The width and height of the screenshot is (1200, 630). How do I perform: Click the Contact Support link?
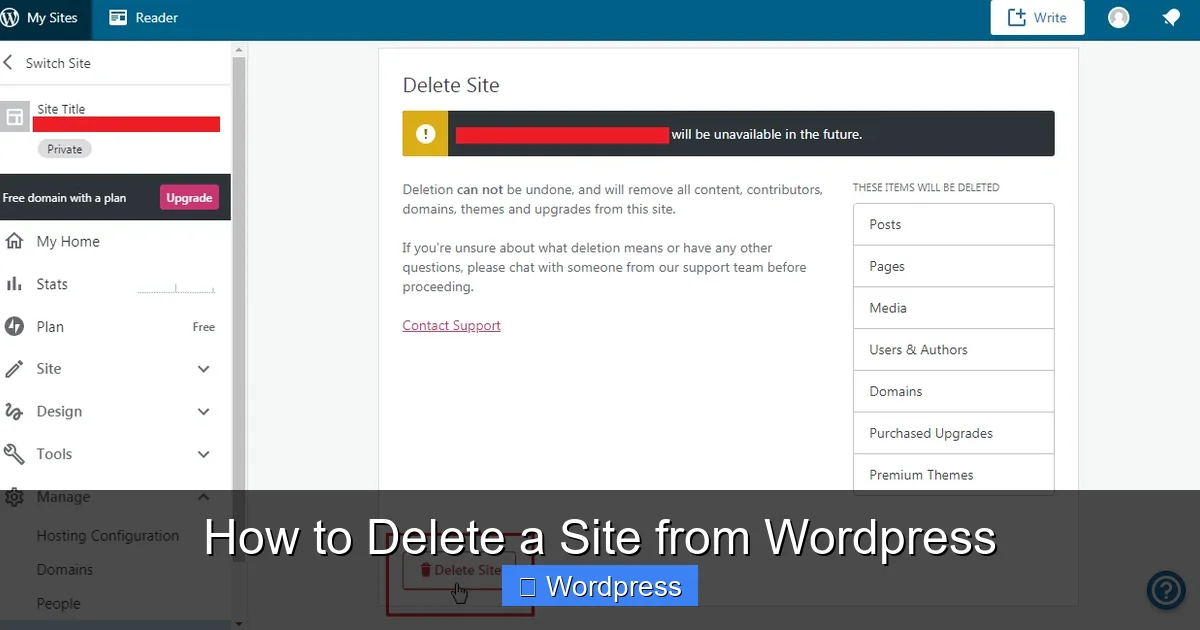click(451, 325)
